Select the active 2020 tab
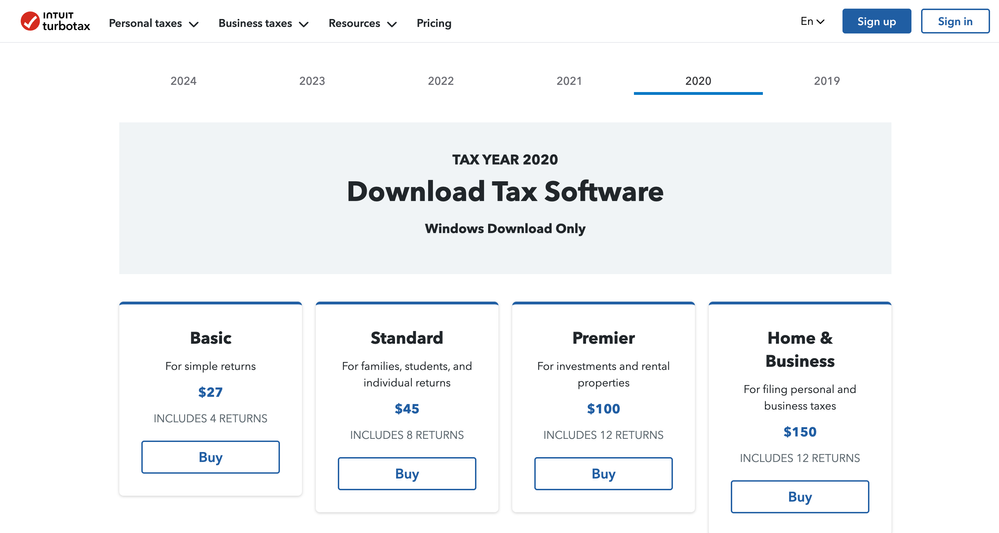Viewport: 999px width, 533px height. pyautogui.click(x=698, y=81)
